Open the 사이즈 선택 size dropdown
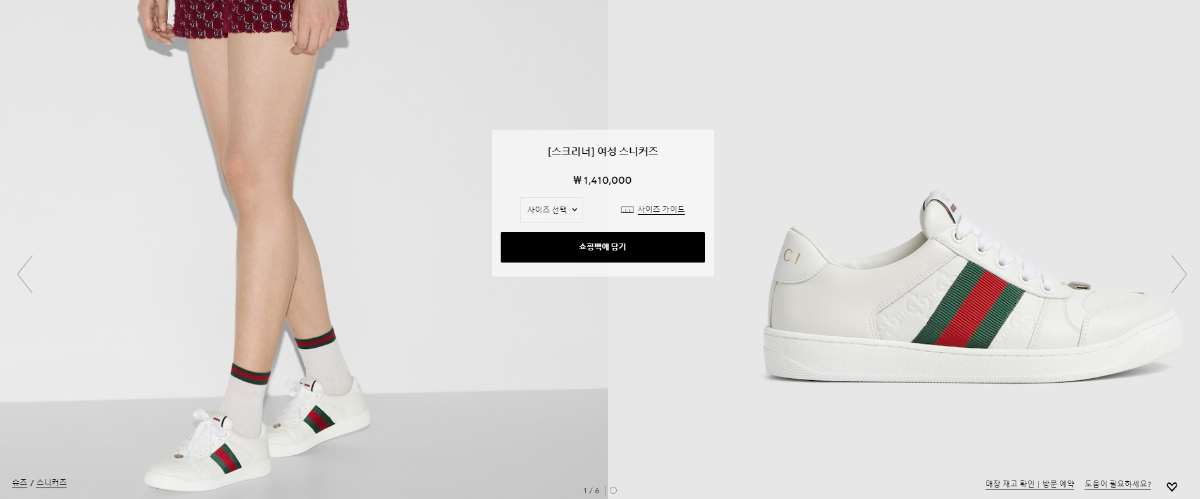This screenshot has width=1200, height=499. [x=551, y=210]
